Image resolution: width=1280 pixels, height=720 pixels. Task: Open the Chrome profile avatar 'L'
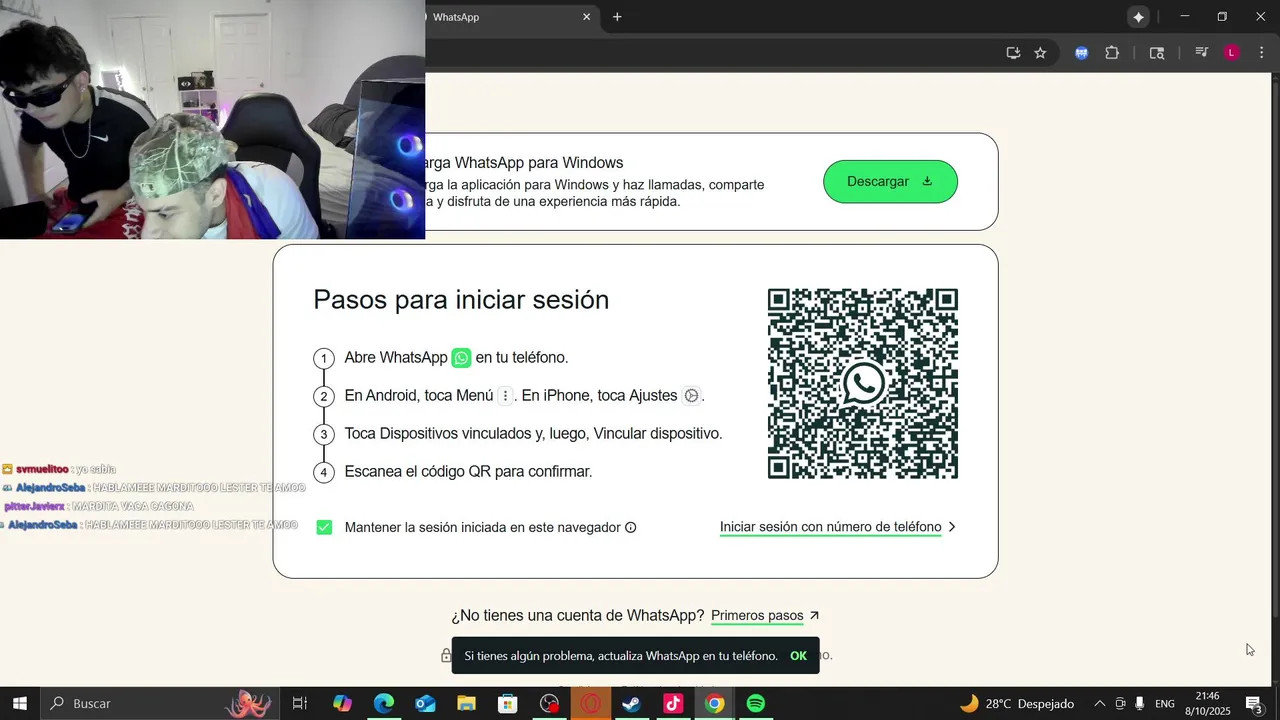click(x=1232, y=53)
